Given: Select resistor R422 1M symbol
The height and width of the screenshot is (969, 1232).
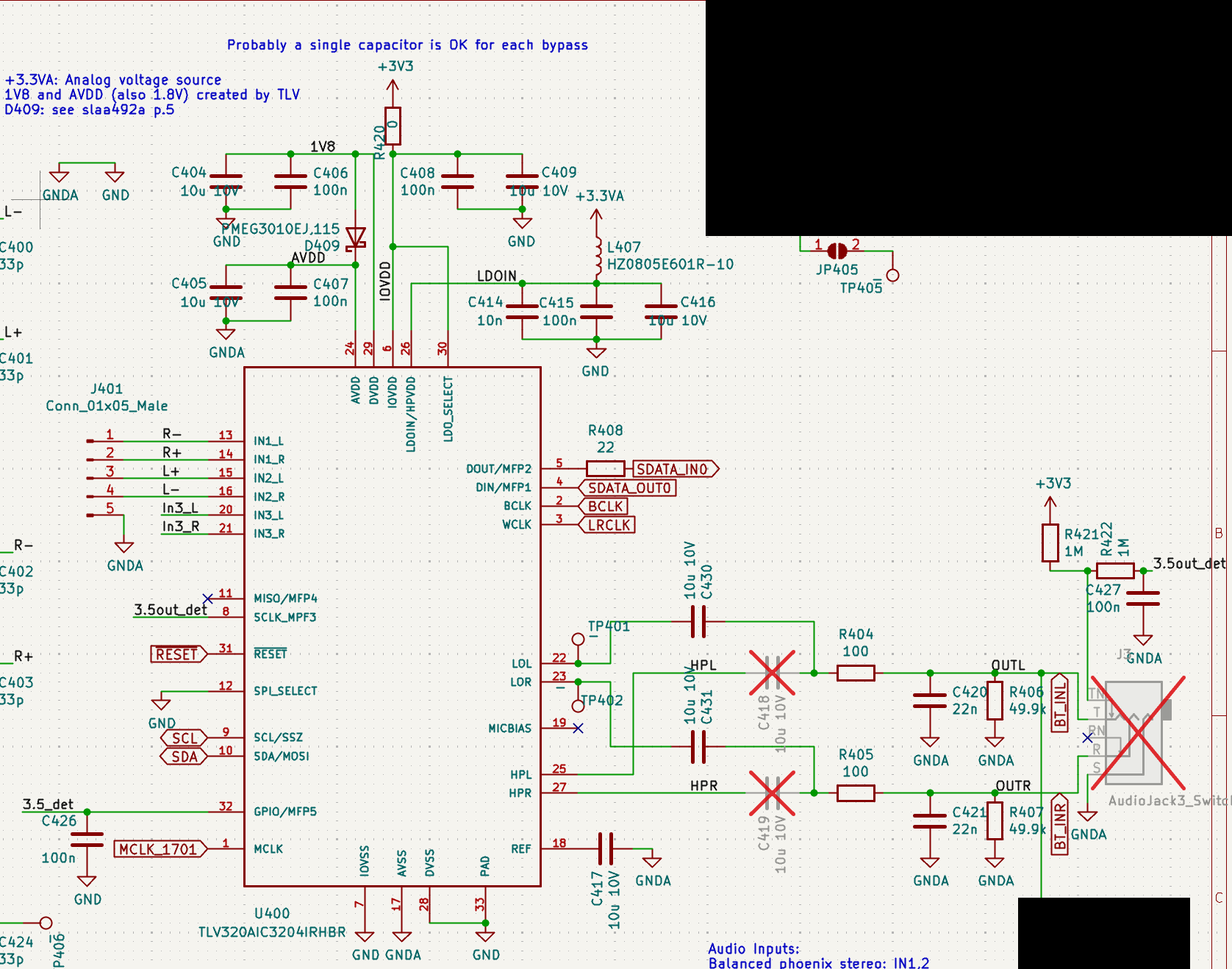Looking at the screenshot, I should [x=1115, y=571].
